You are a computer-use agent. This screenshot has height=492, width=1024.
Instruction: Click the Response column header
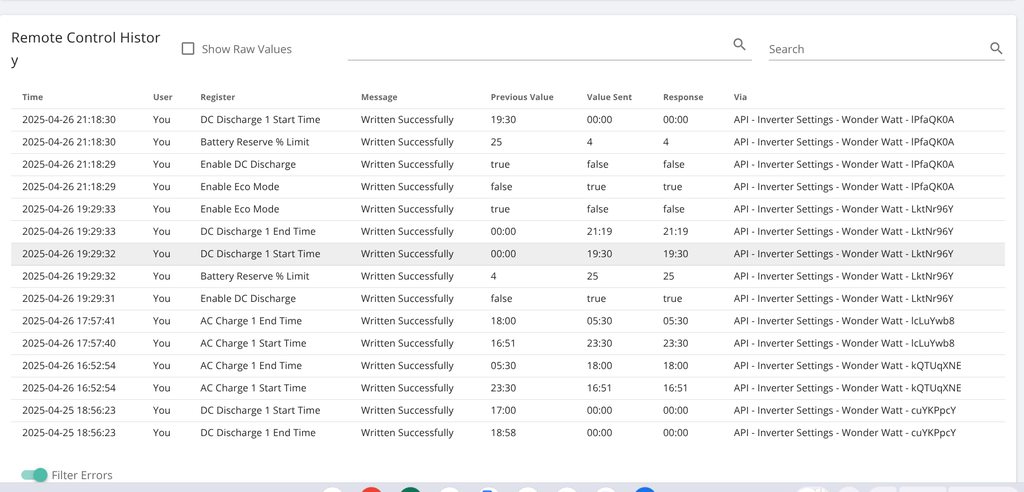coord(683,97)
